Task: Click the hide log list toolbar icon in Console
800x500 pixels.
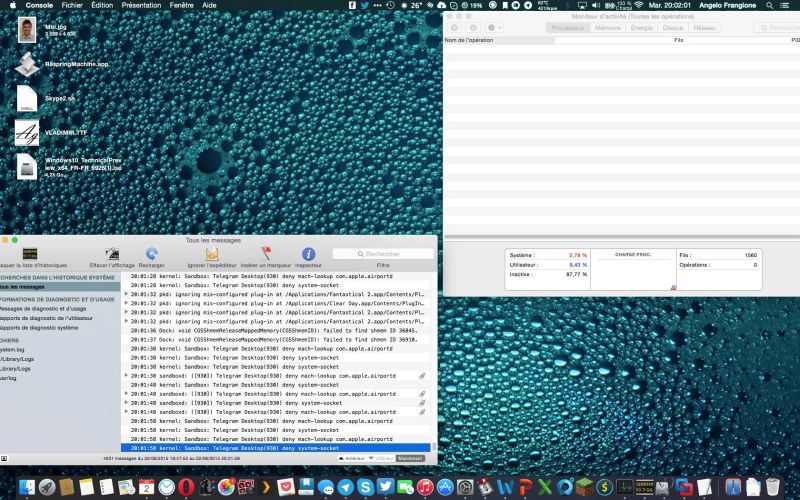Action: [x=30, y=254]
